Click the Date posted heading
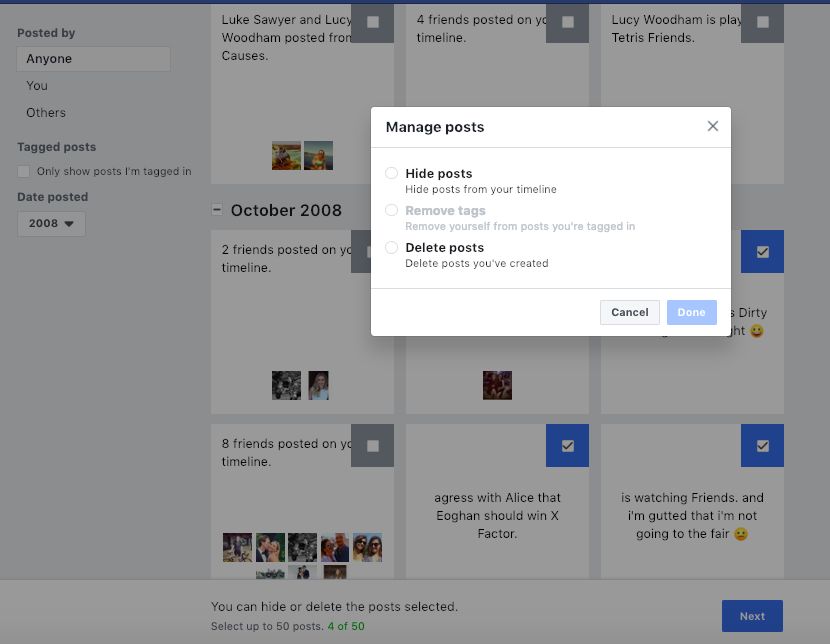Screen dimensions: 830x644 pos(52,197)
